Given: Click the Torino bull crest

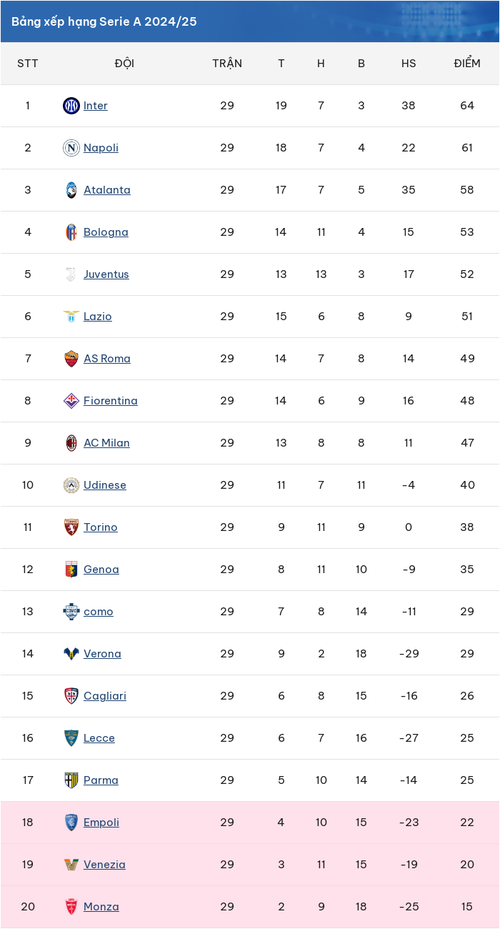Looking at the screenshot, I should 71,527.
